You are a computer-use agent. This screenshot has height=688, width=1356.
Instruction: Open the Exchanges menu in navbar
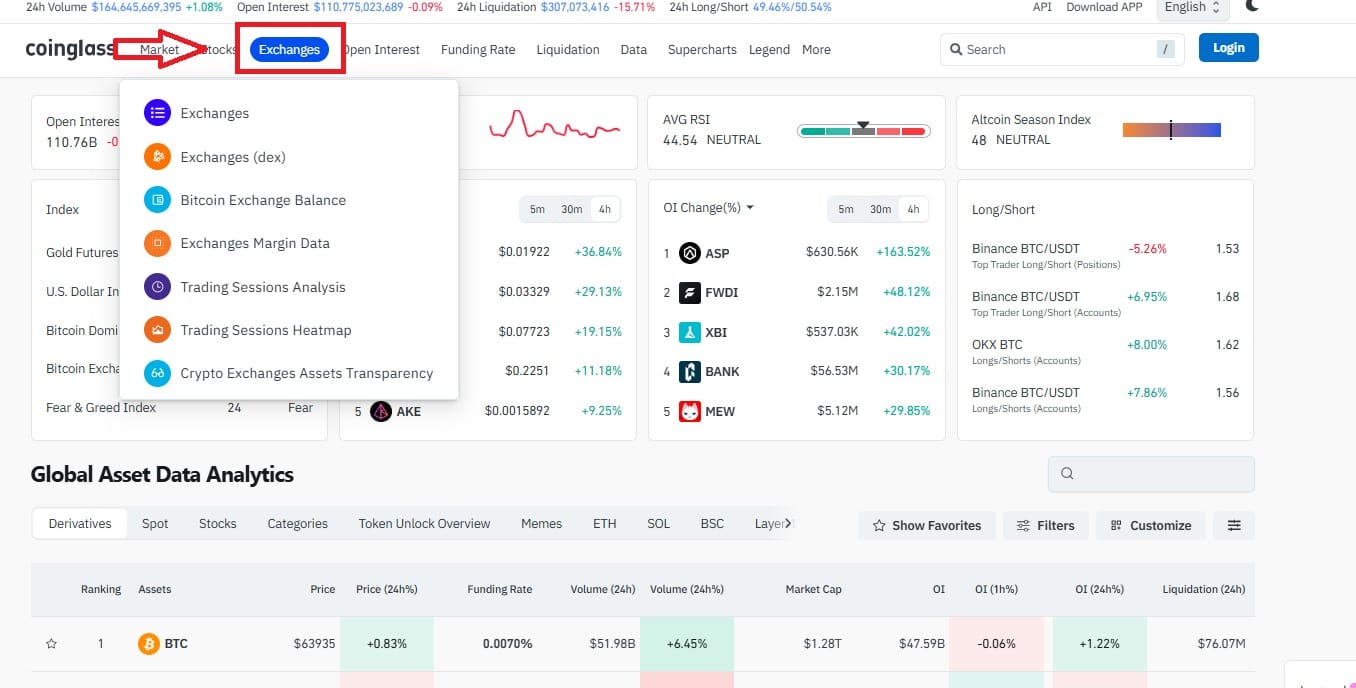click(289, 49)
